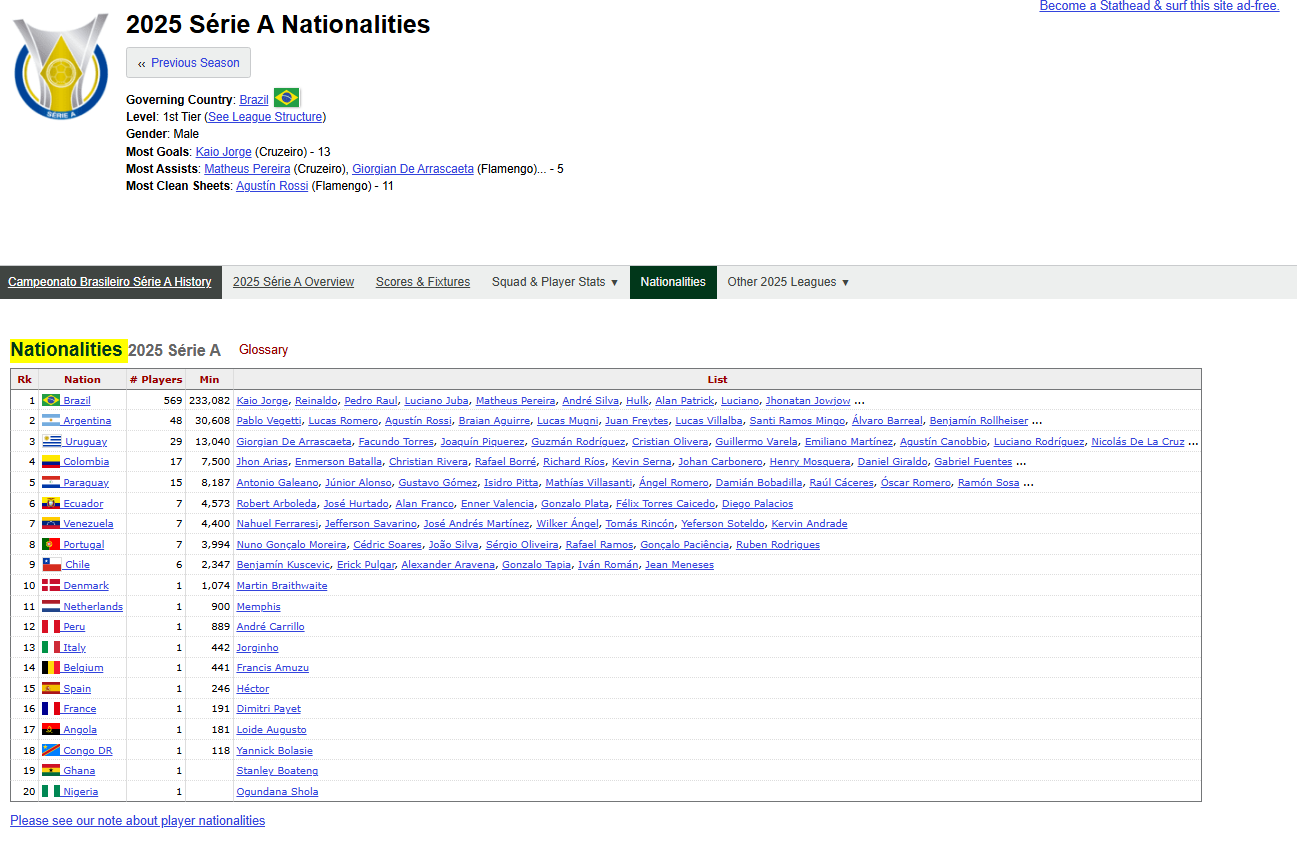This screenshot has width=1297, height=845.
Task: Open Kaio Jorge in the Most Goals line
Action: (x=224, y=152)
